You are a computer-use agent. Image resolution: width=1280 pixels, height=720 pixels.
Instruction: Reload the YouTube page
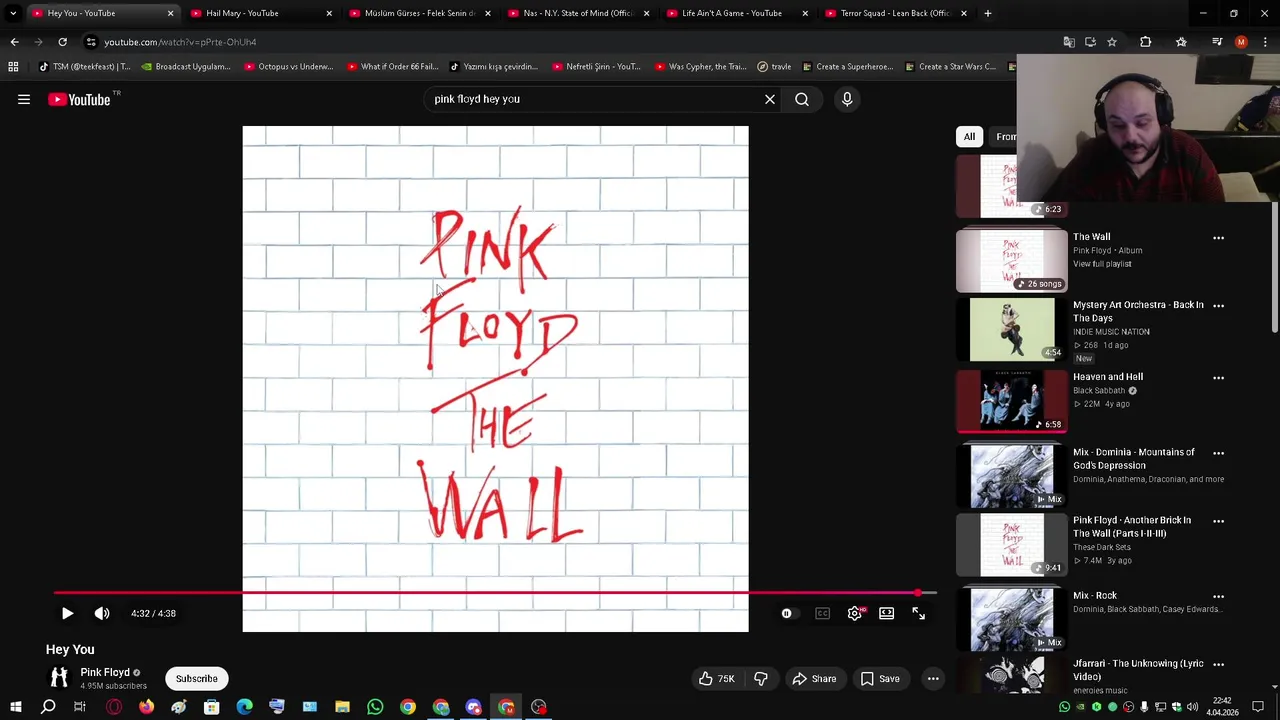pyautogui.click(x=62, y=42)
